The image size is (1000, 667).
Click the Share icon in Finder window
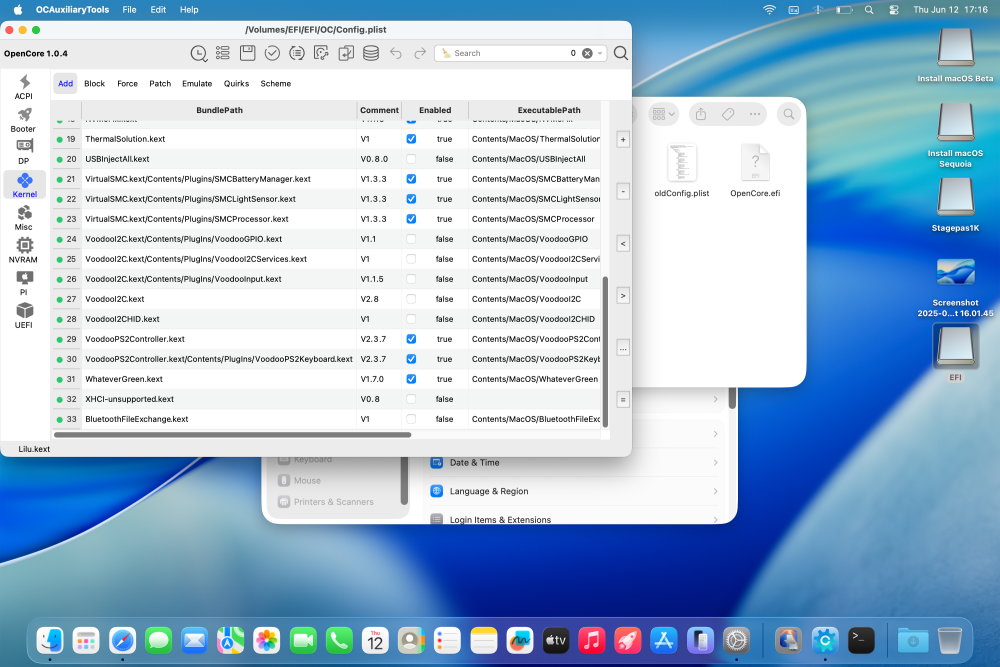[701, 114]
